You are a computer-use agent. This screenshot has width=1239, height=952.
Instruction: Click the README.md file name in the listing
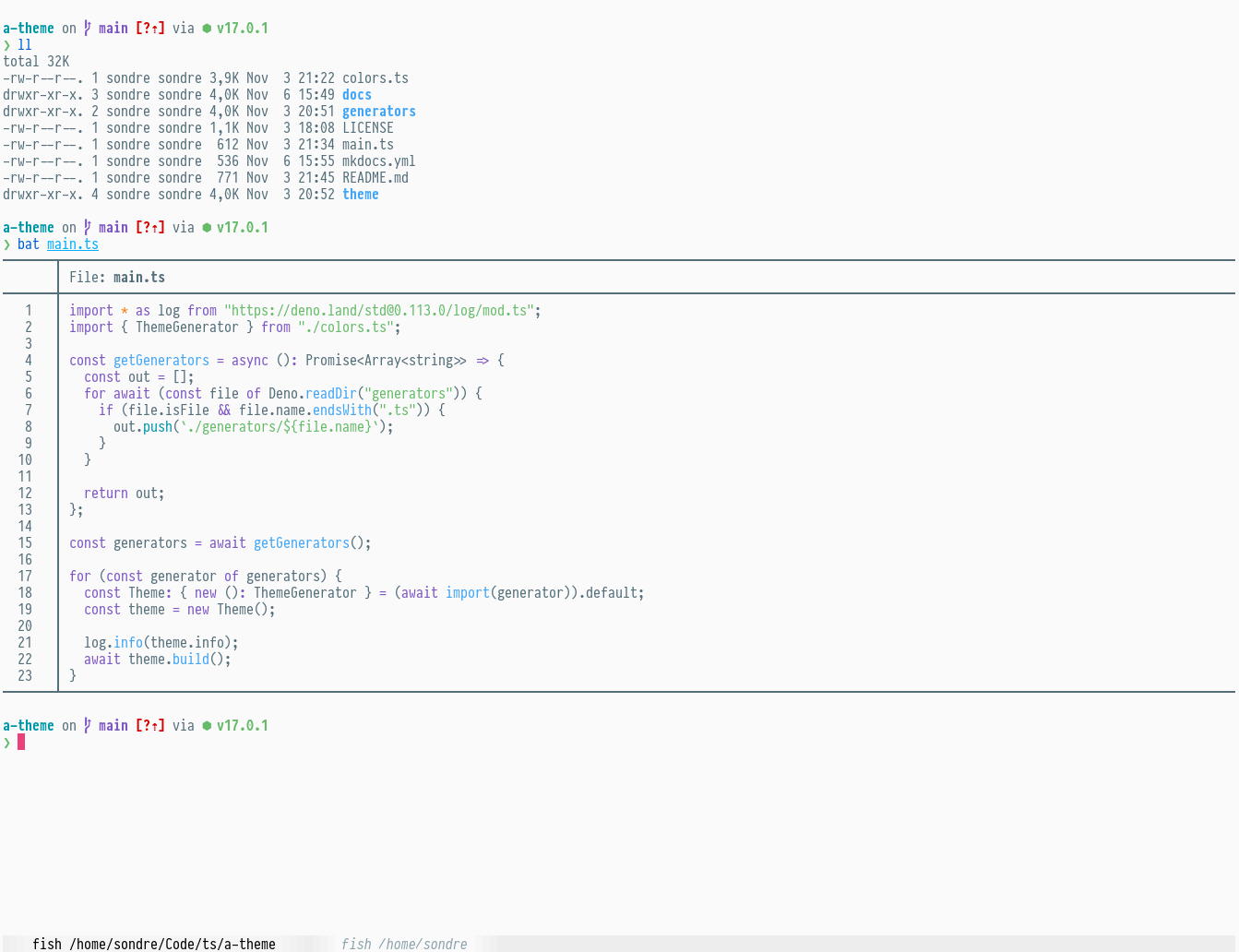(375, 178)
